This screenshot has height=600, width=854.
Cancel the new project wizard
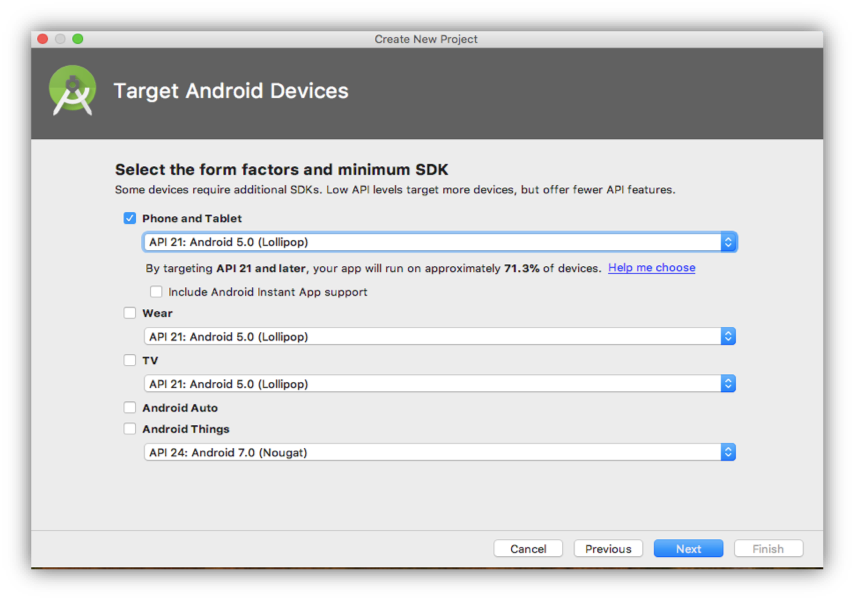pos(528,548)
